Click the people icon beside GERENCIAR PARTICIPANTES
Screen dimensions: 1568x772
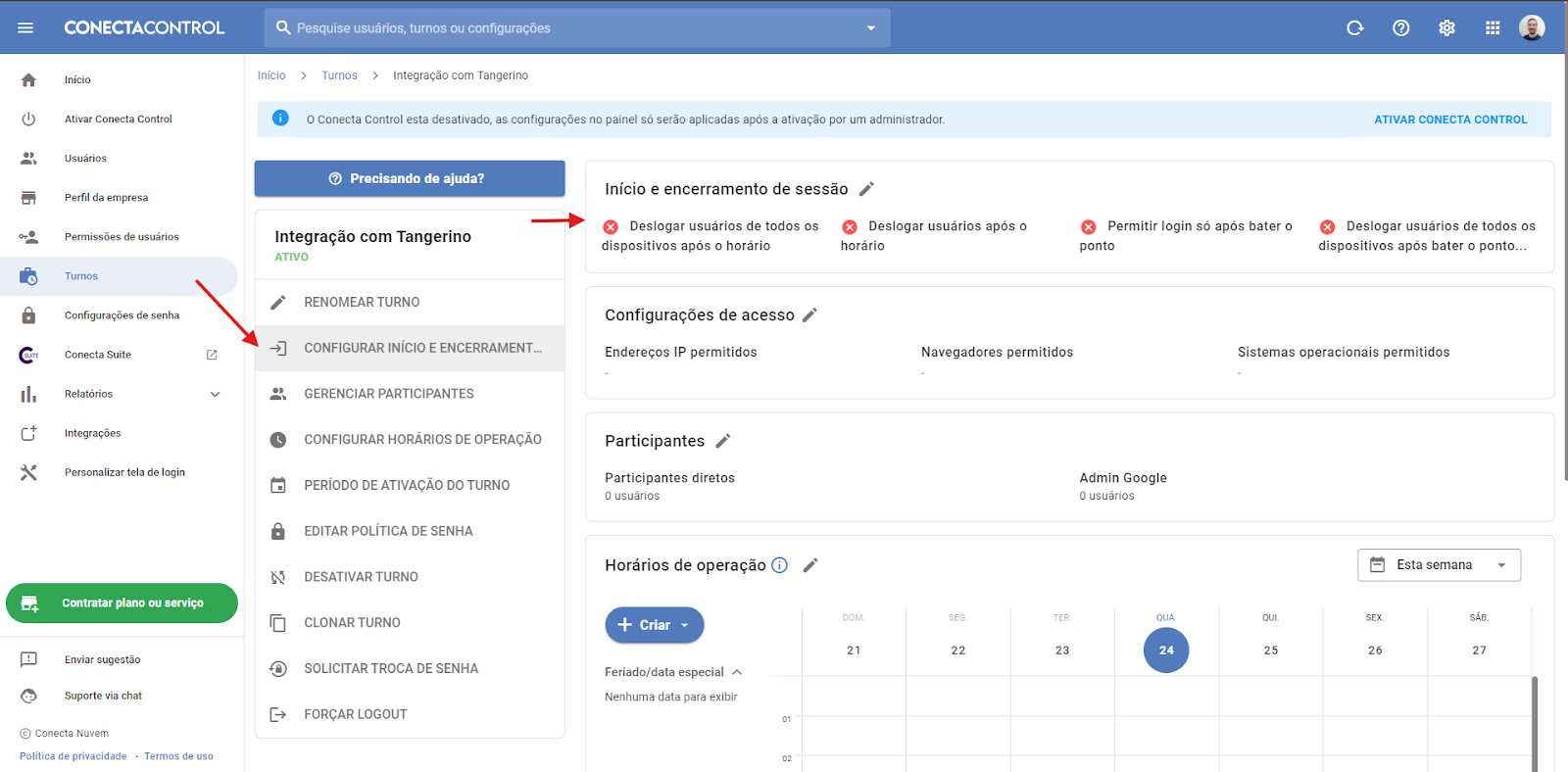(278, 394)
